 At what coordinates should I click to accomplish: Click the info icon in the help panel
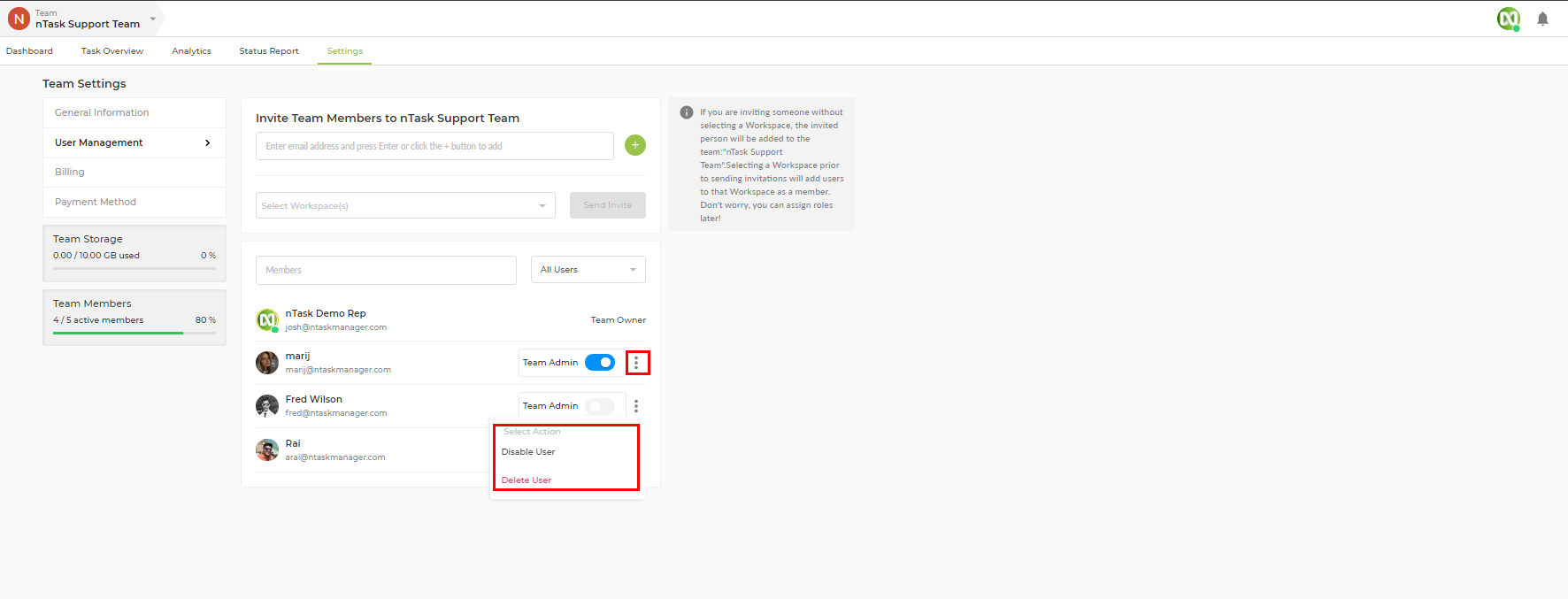pos(686,112)
